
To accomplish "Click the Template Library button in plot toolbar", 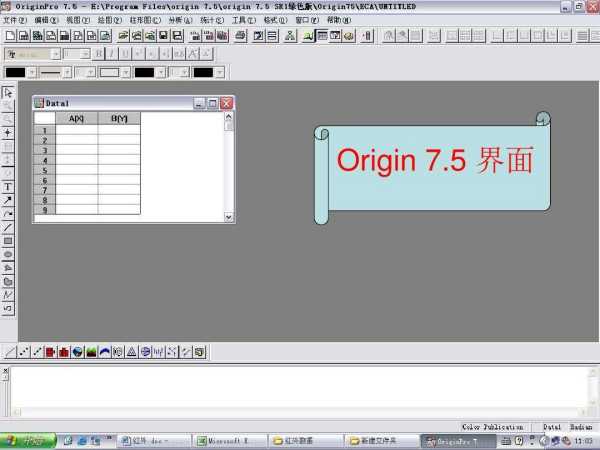I will click(x=199, y=352).
